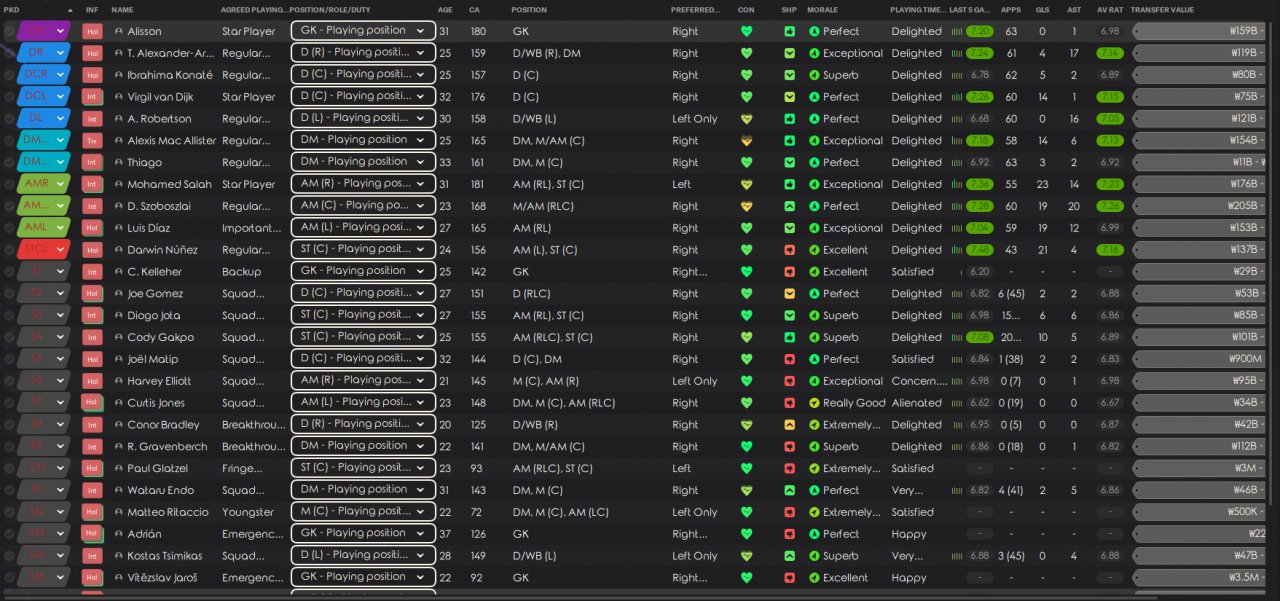
Task: Click Virgil van Dijk's Int info badge
Action: [x=92, y=97]
